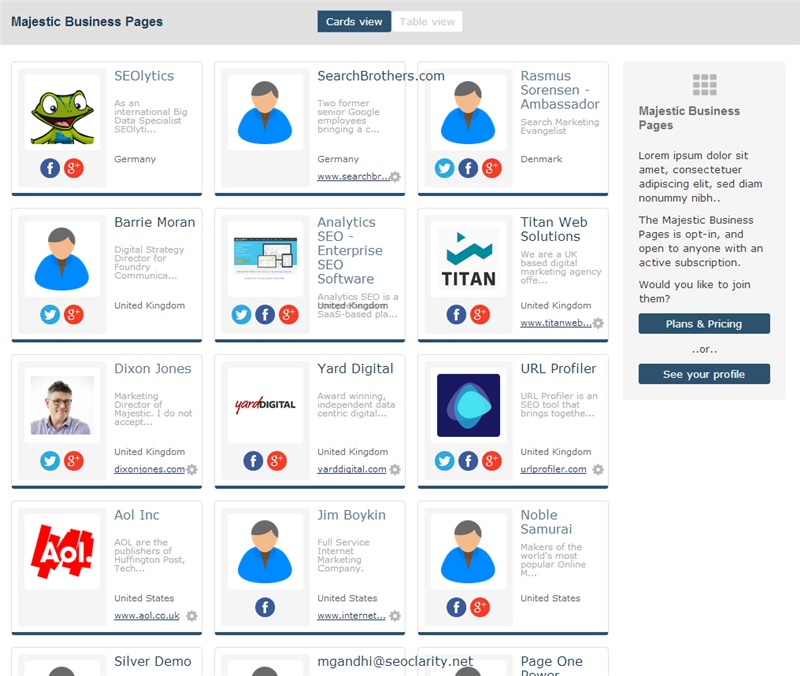Open Noble Samurai Google Plus icon
The image size is (800, 676).
pos(480,607)
